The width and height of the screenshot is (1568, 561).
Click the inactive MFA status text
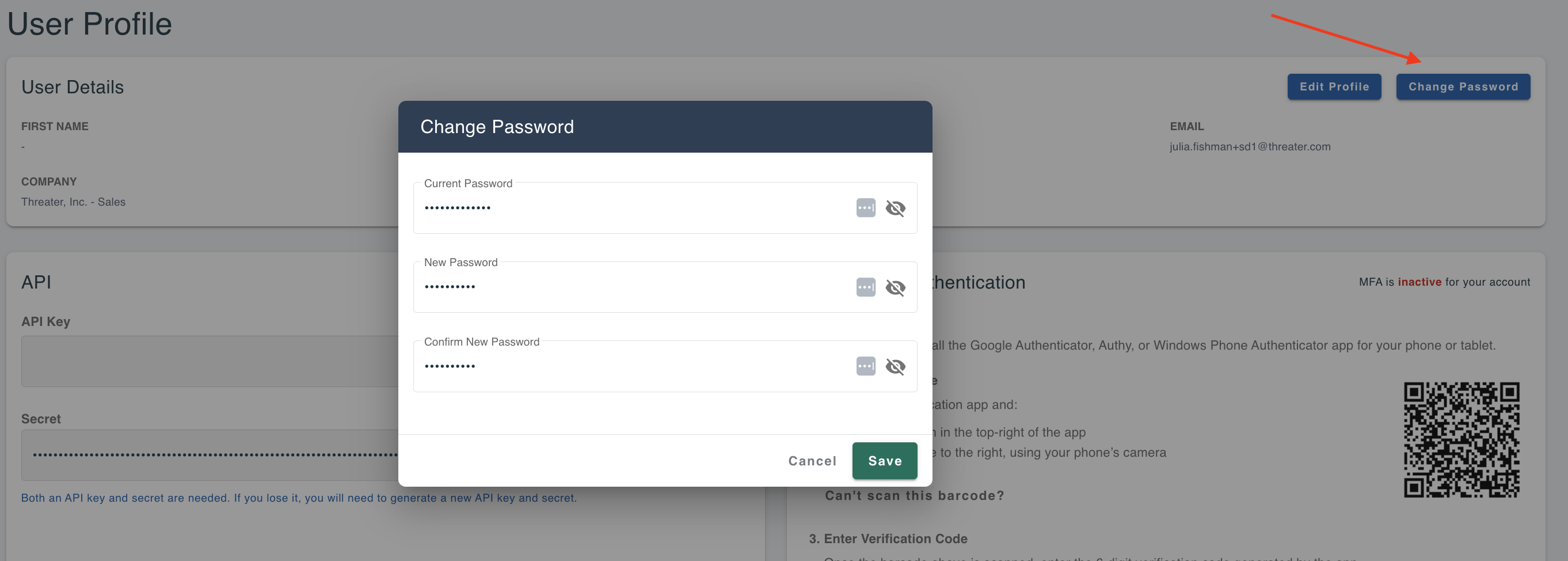click(x=1419, y=282)
